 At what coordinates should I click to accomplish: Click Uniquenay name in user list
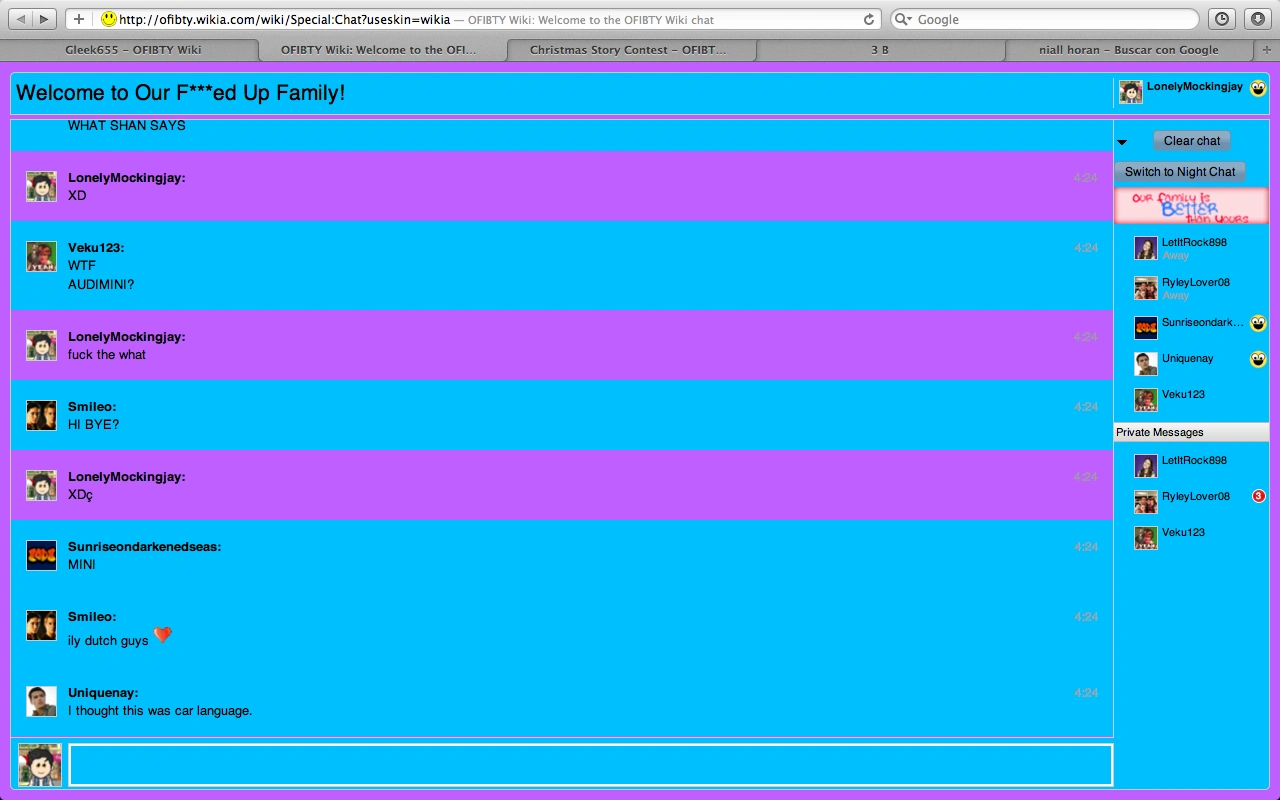pyautogui.click(x=1188, y=358)
